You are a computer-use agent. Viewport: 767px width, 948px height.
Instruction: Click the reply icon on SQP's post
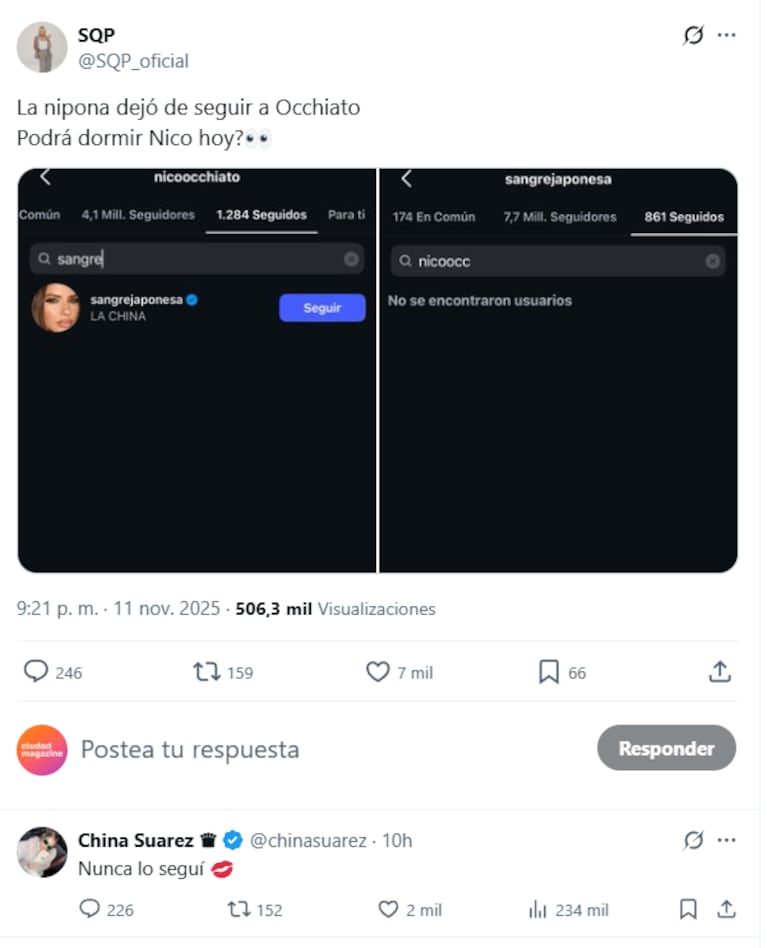36,672
